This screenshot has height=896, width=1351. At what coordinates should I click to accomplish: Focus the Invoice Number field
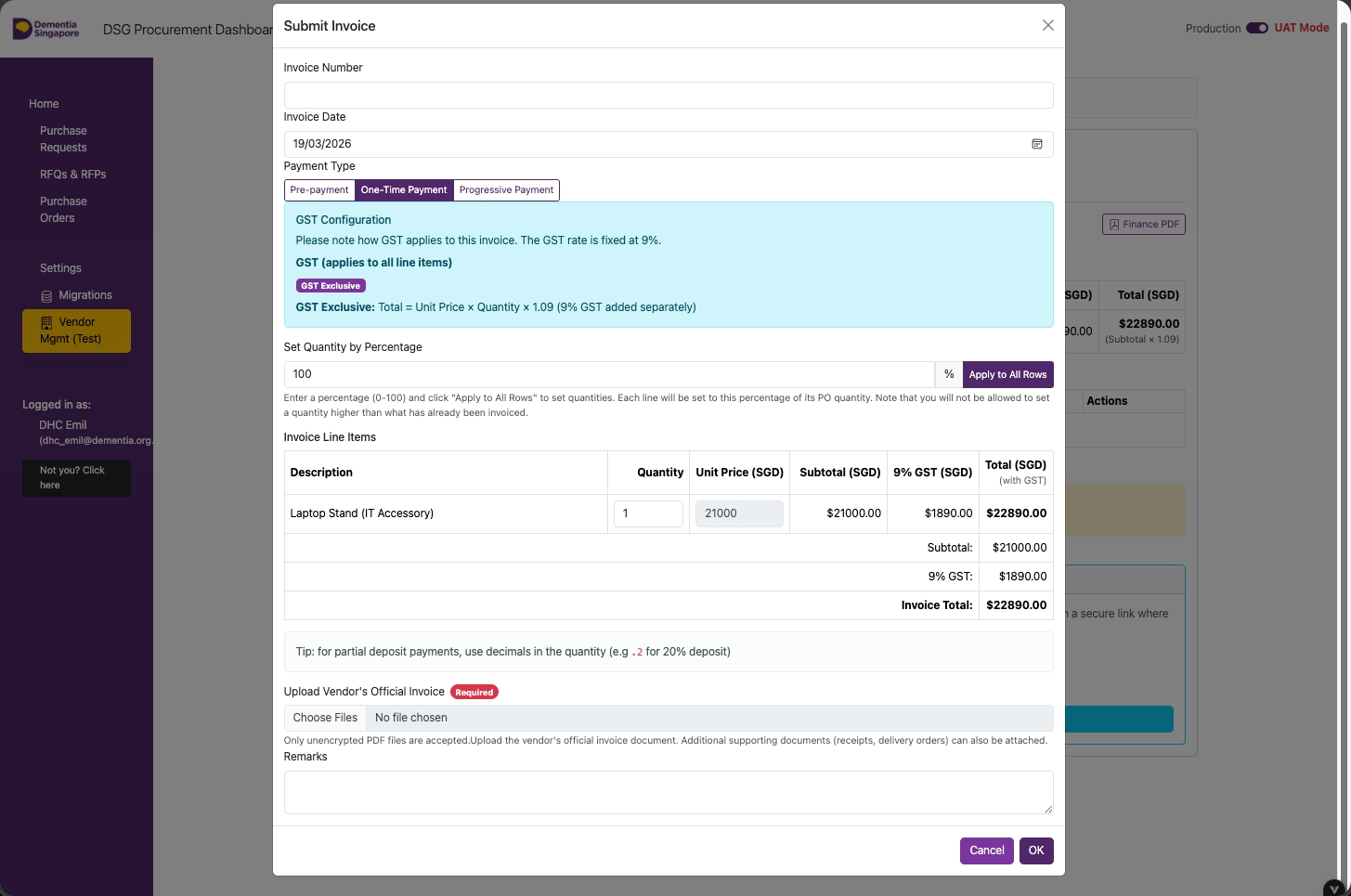tap(669, 95)
